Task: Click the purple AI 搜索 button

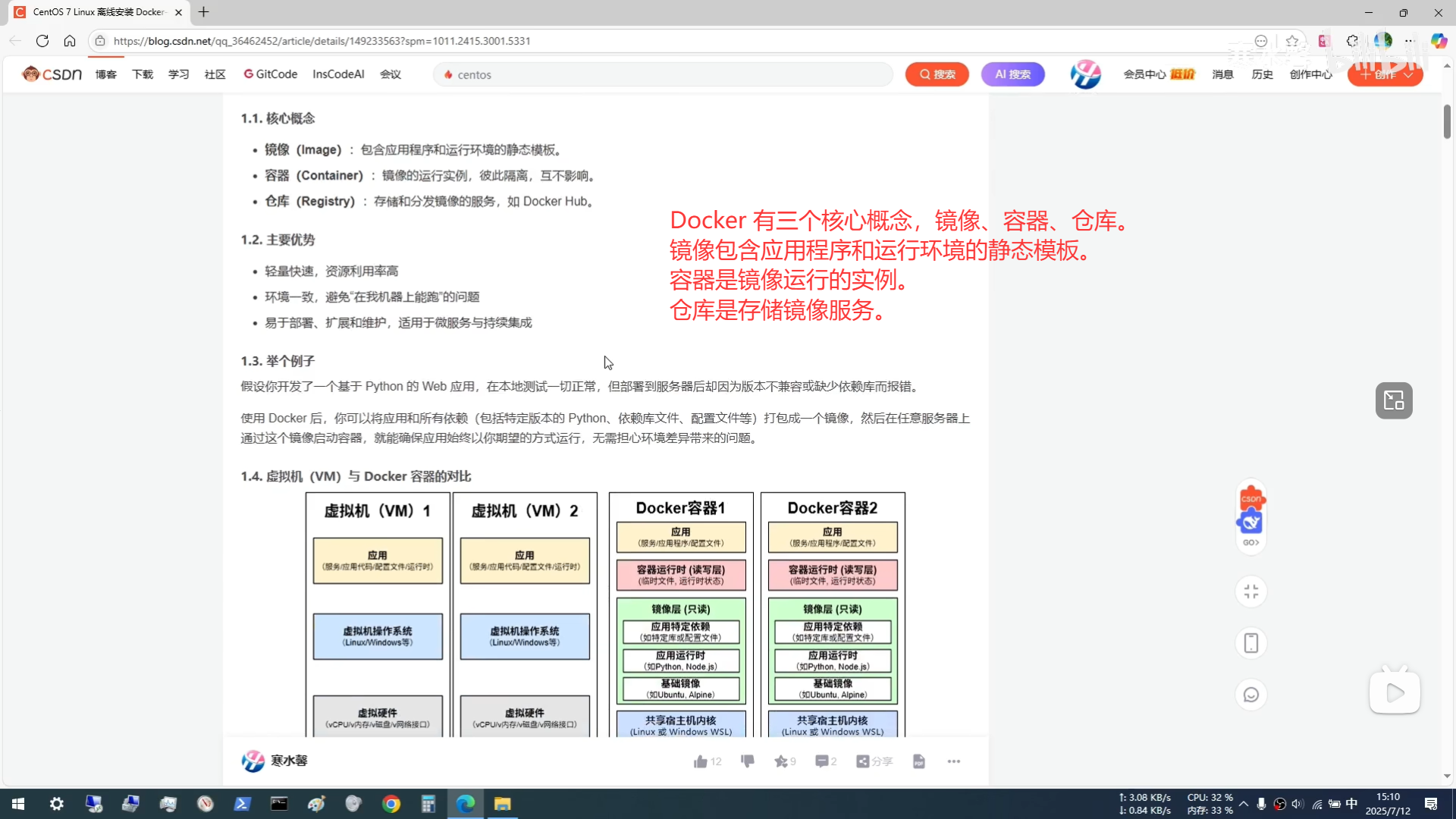Action: pos(1012,74)
